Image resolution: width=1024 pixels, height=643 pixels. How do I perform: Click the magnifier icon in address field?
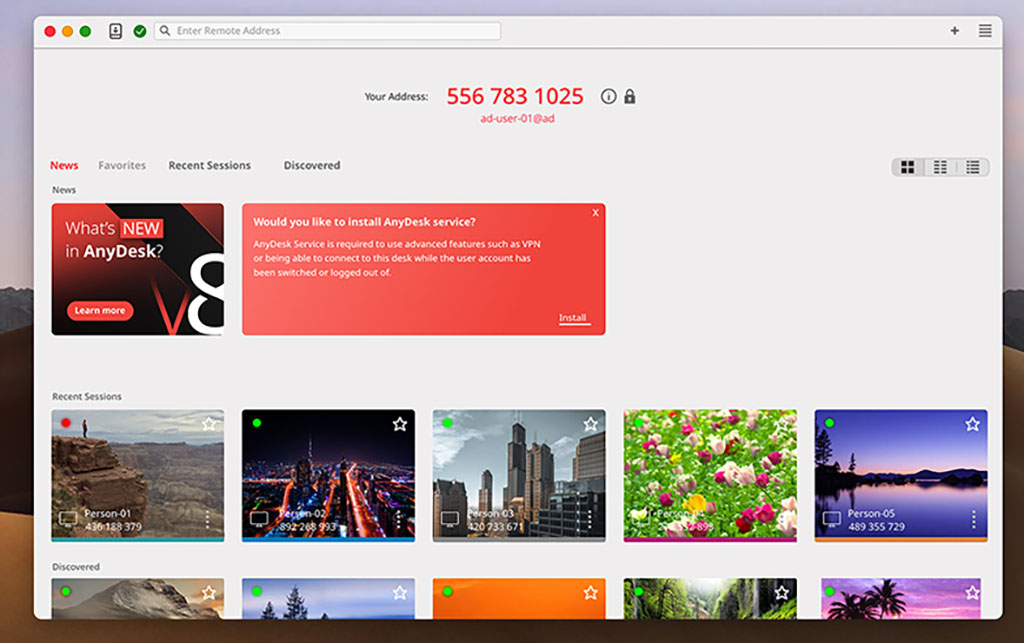point(165,31)
